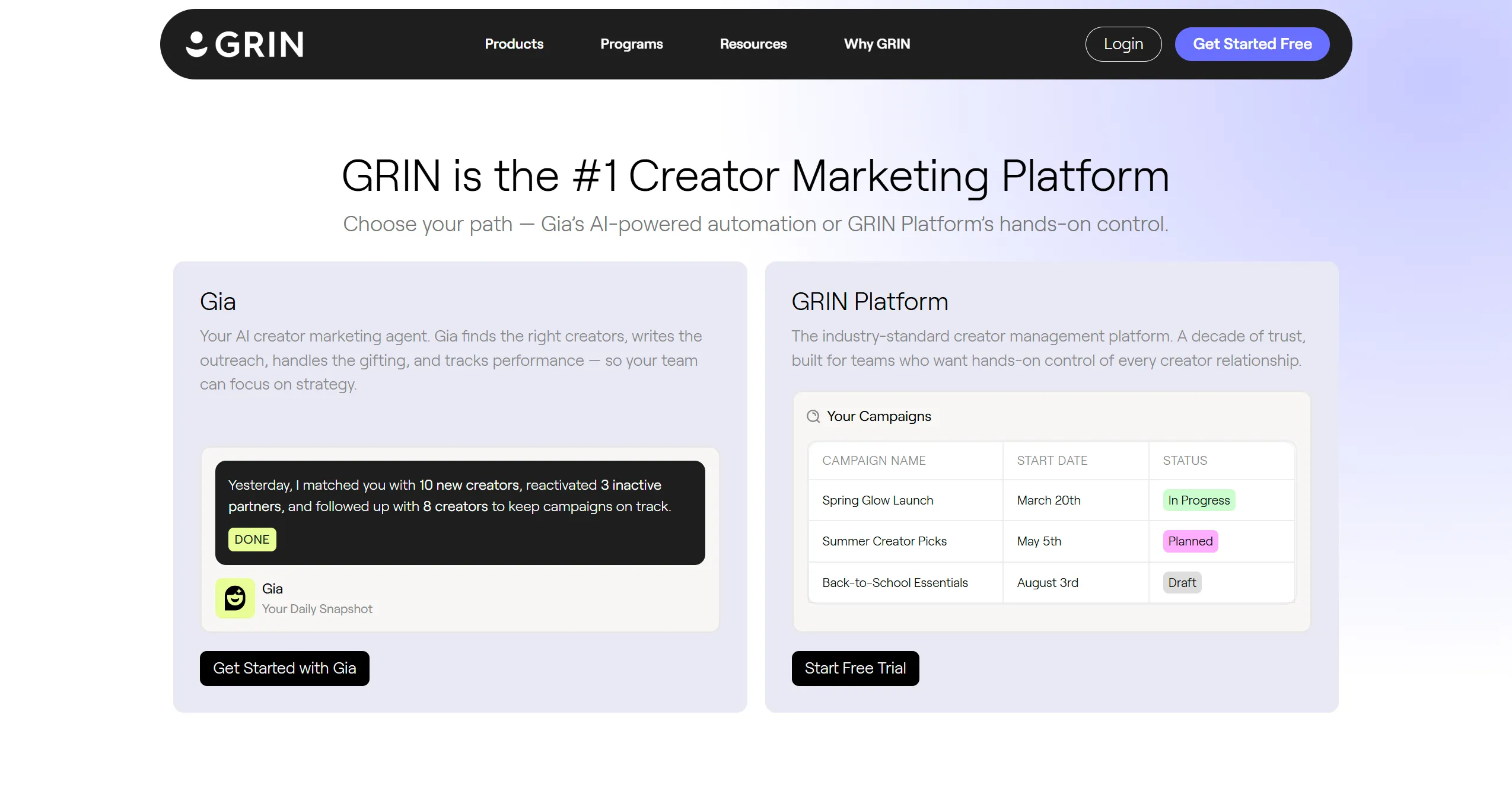Image resolution: width=1512 pixels, height=801 pixels.
Task: Click the In Progress status badge
Action: [1198, 500]
